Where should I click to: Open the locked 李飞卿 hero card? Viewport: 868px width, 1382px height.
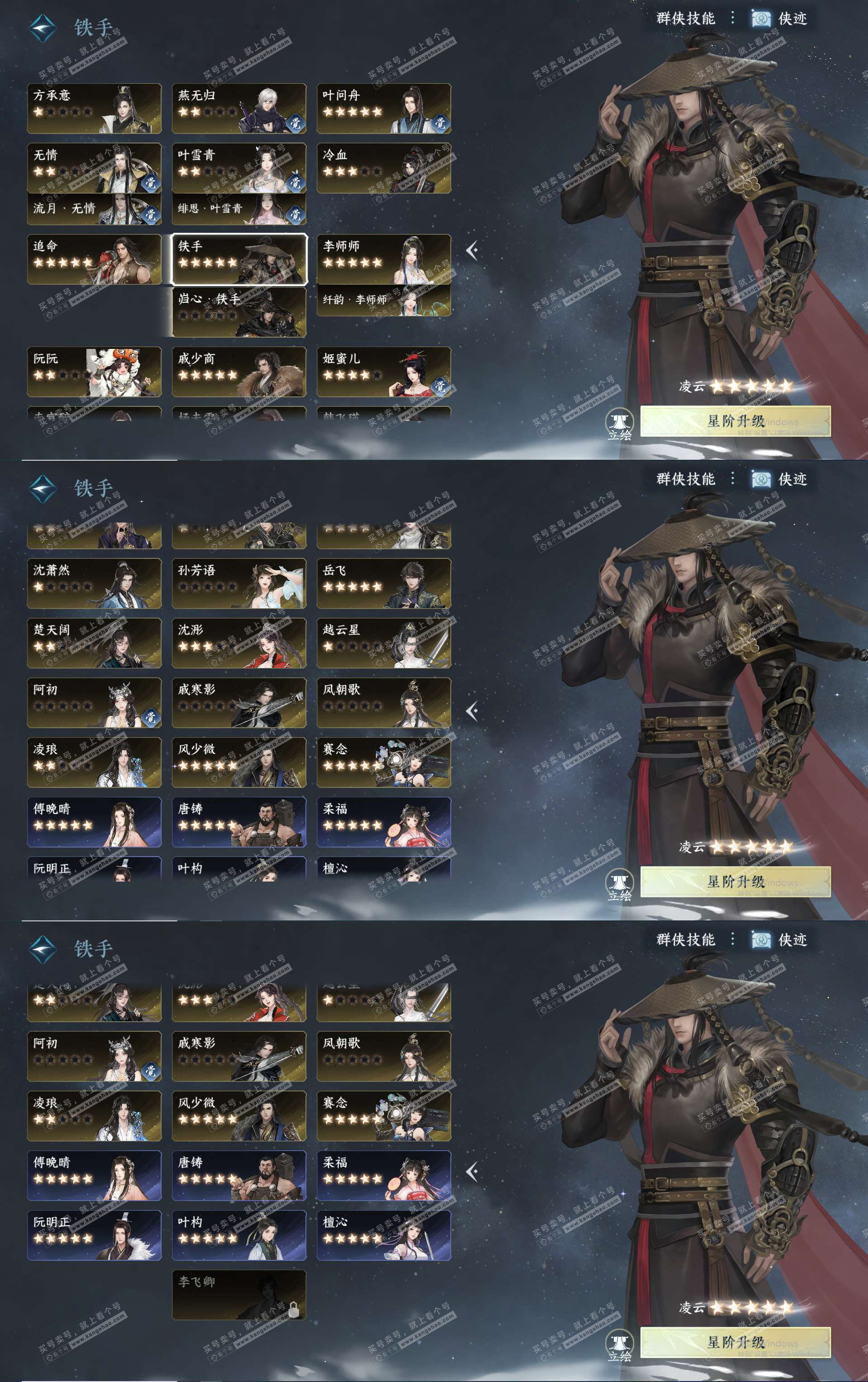click(239, 1295)
